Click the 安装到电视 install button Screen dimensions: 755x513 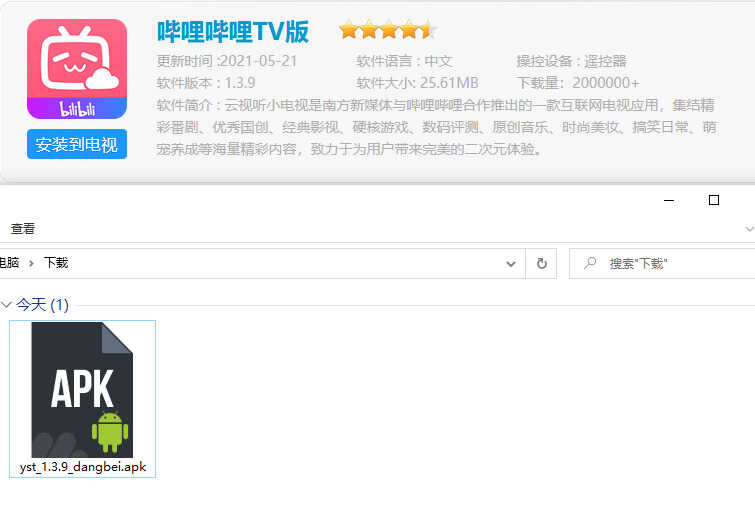click(x=77, y=144)
